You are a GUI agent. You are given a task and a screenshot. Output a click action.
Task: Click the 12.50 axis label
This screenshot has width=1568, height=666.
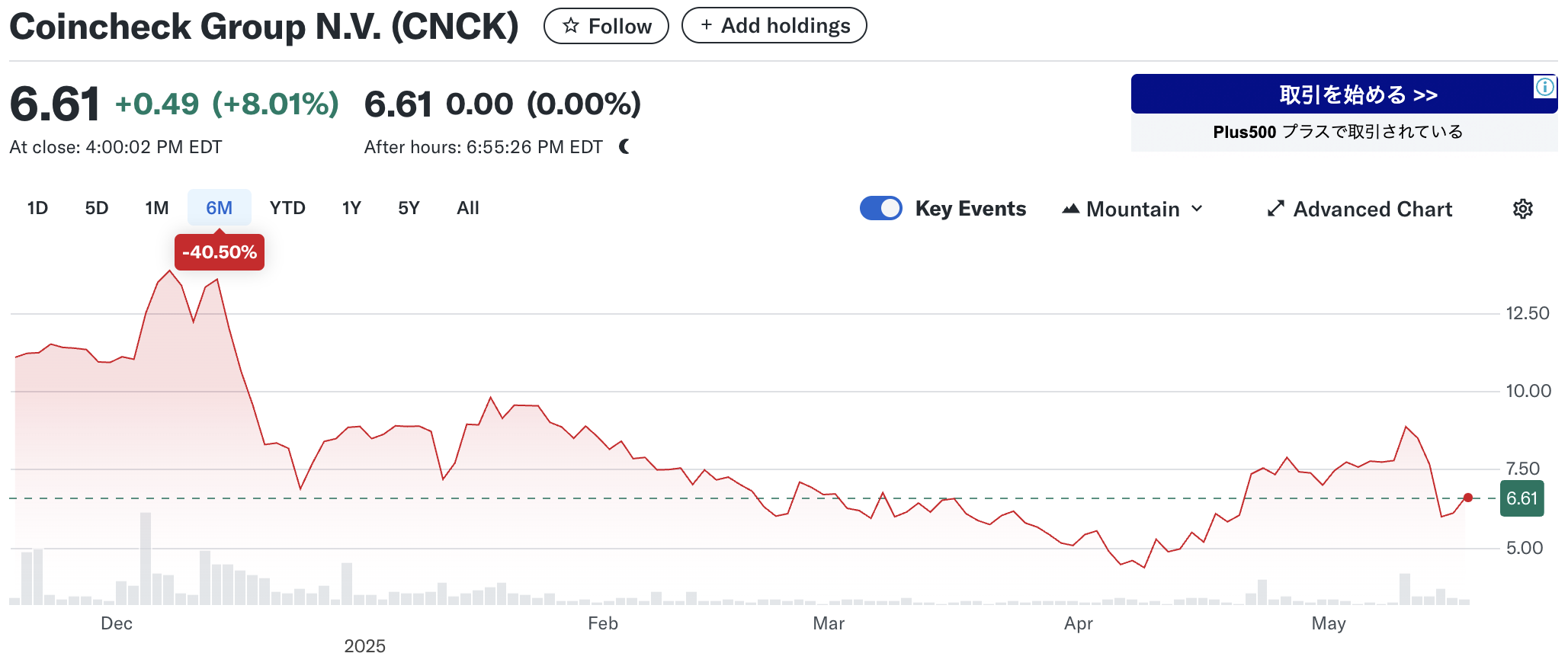point(1527,313)
